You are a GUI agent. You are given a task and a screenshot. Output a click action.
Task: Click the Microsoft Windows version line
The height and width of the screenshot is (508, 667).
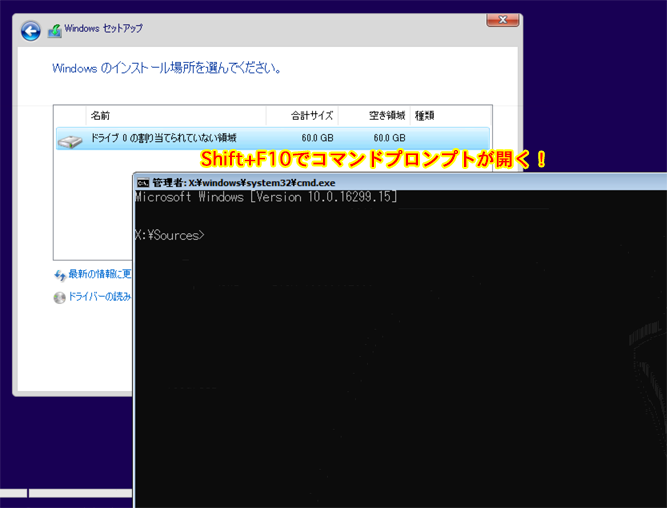[265, 198]
